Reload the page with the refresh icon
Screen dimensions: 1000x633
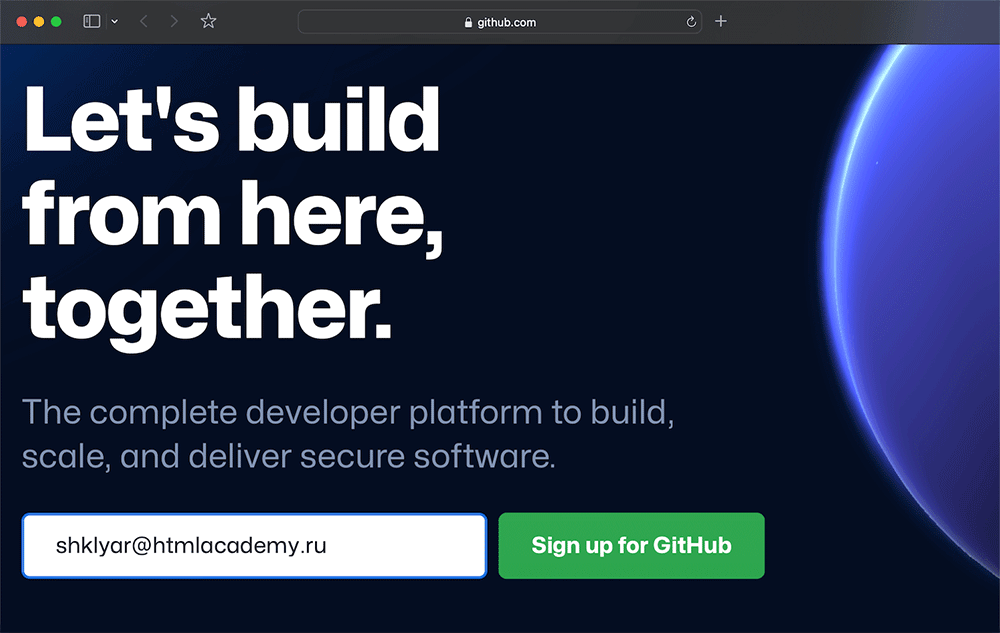tap(691, 22)
